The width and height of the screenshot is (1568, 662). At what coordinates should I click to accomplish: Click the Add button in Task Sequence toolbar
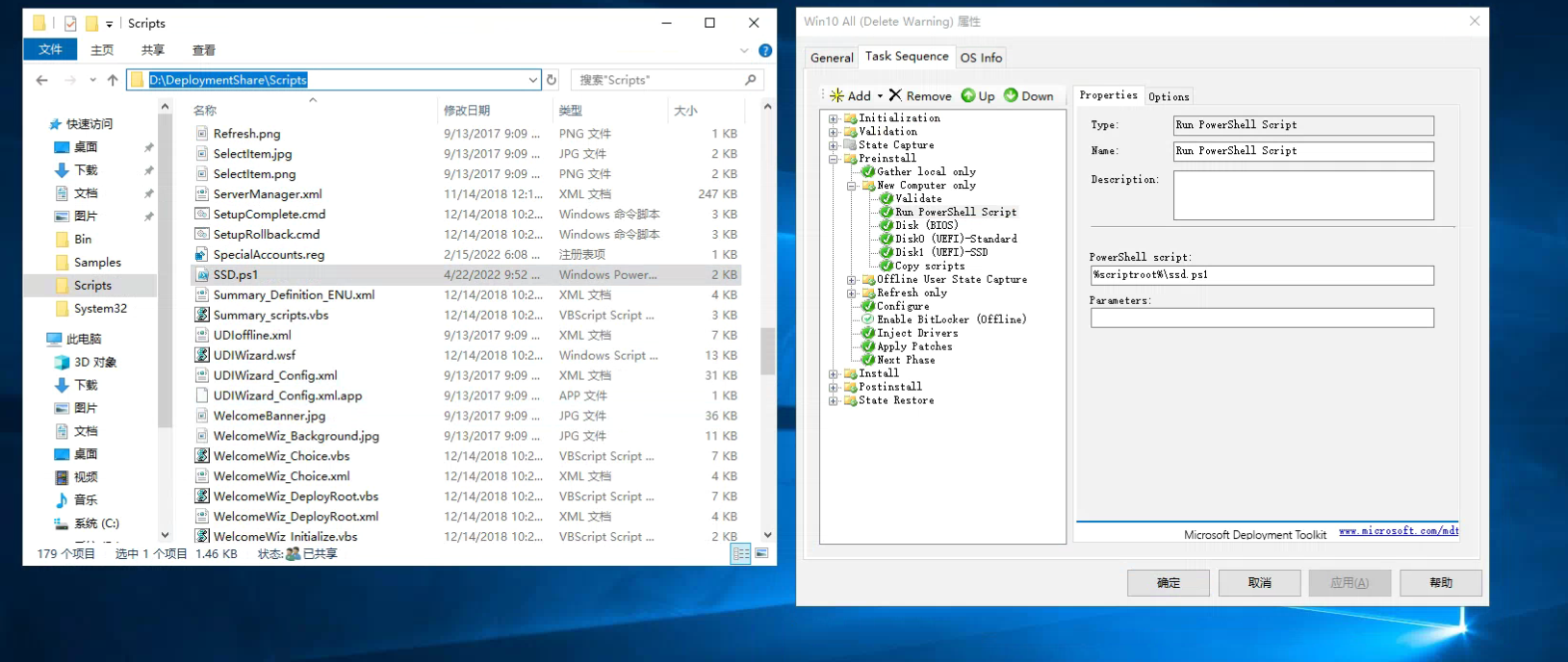tap(851, 95)
